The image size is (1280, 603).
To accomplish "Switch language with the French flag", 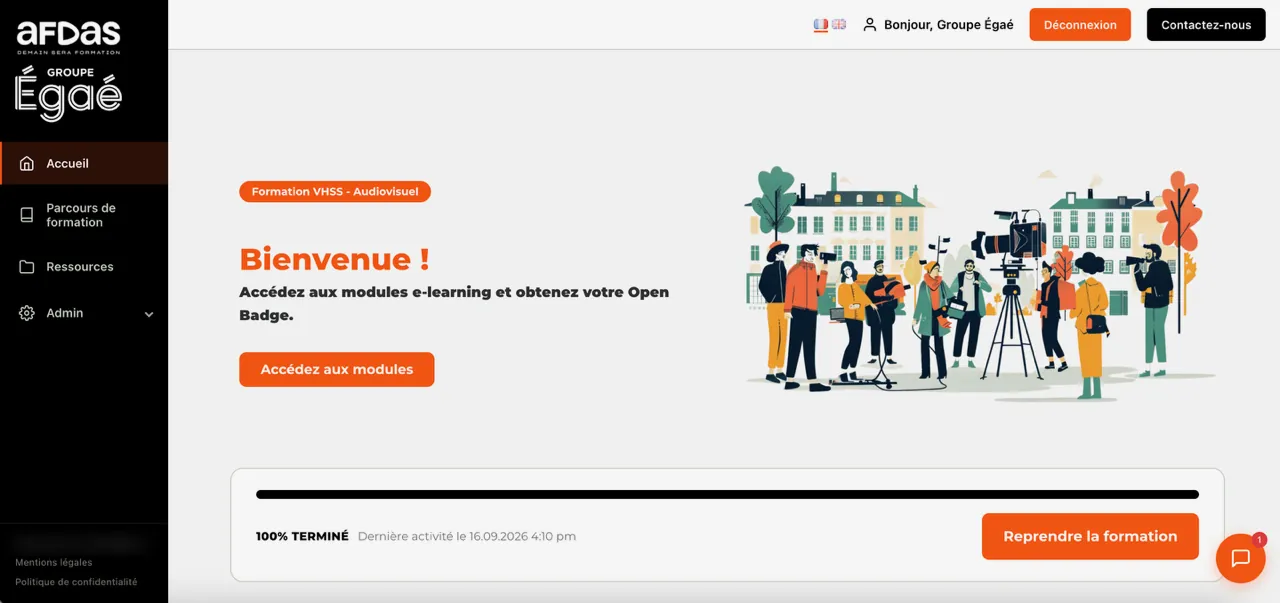I will coord(821,24).
